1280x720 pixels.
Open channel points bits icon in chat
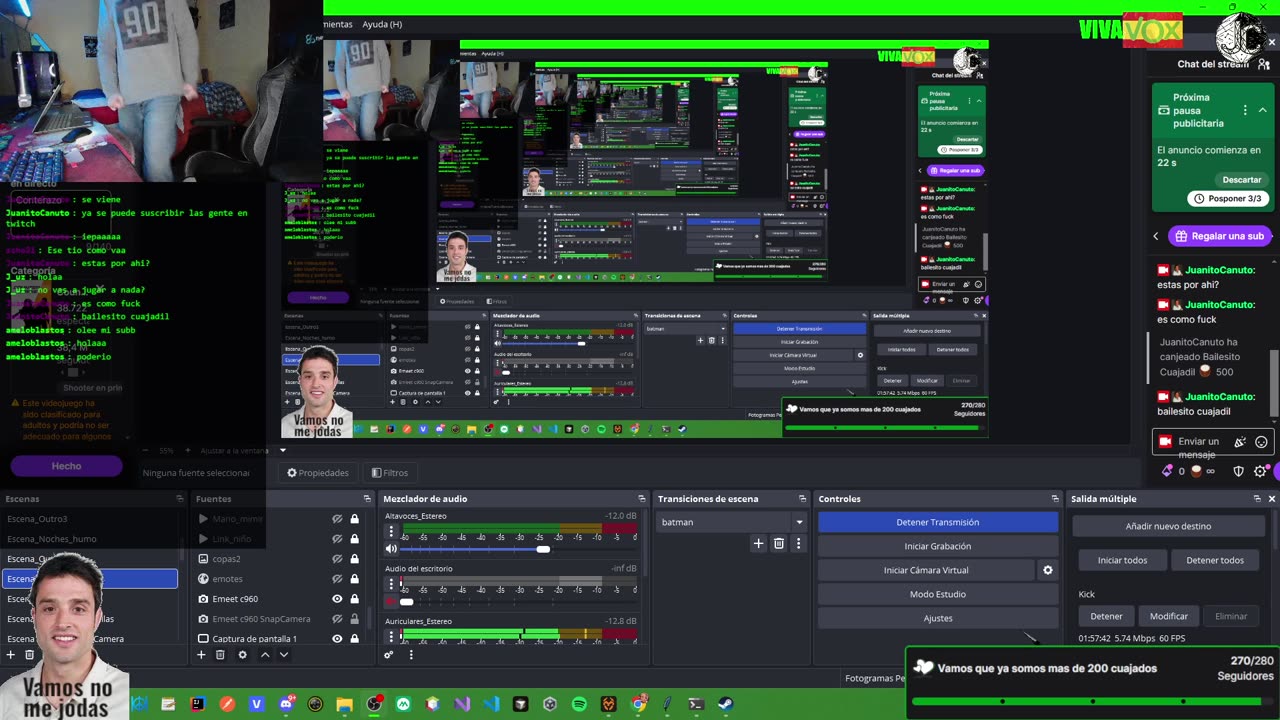coord(1167,471)
